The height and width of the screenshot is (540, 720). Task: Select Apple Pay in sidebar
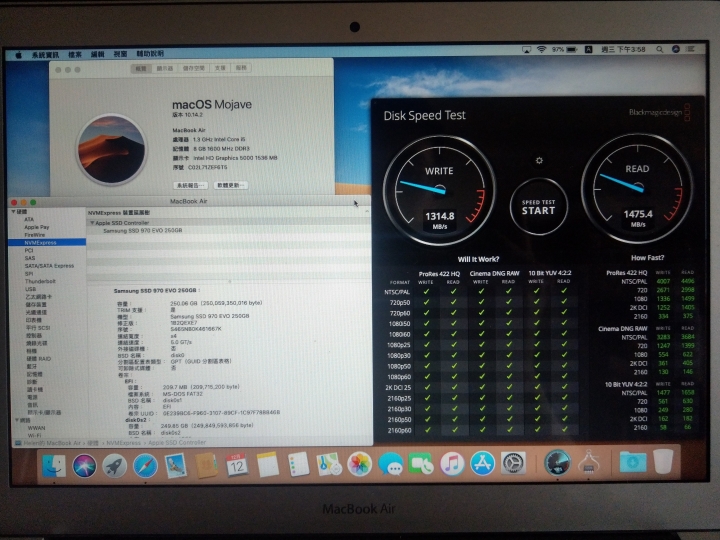click(37, 227)
